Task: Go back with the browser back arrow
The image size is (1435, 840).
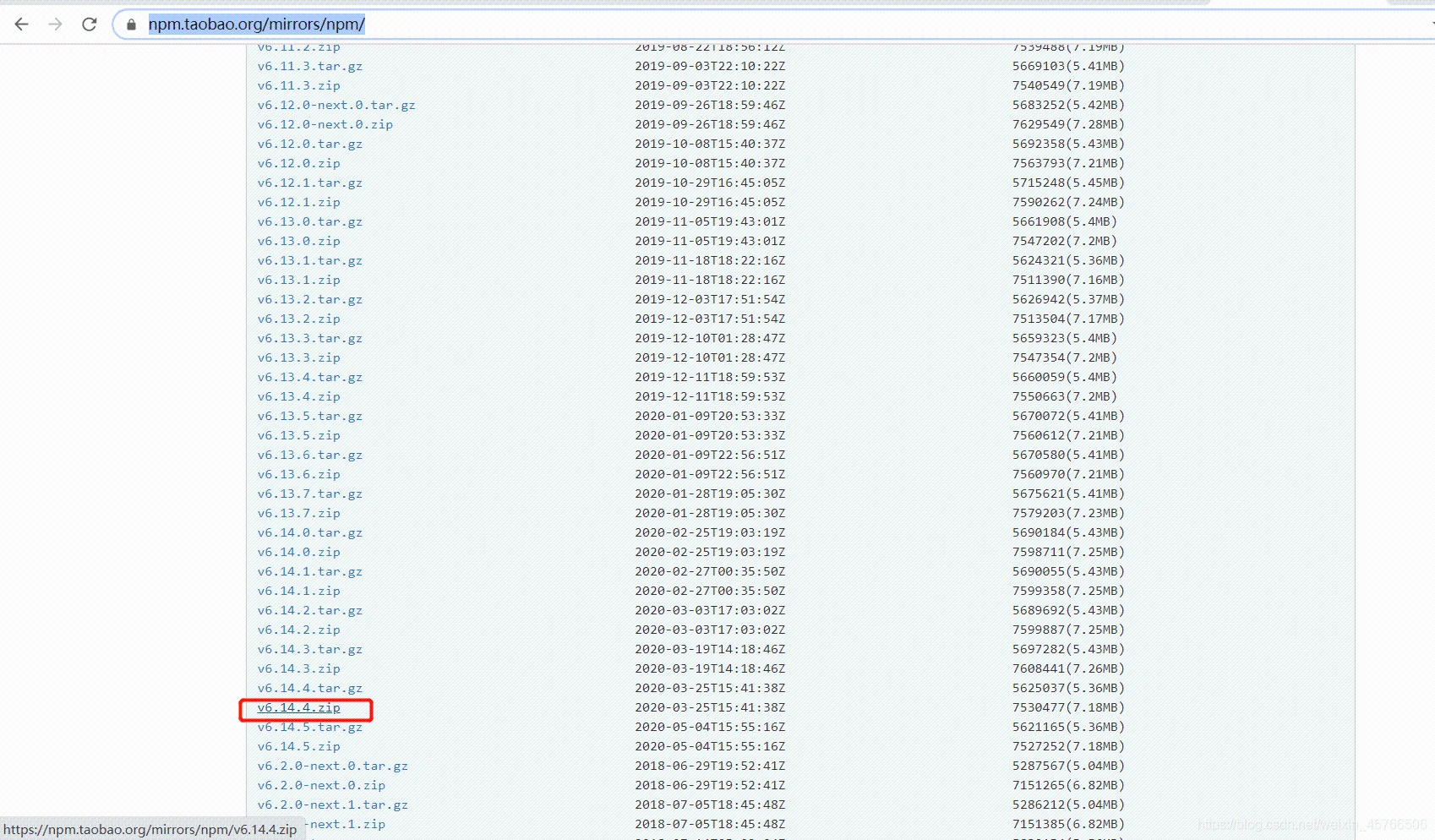Action: click(22, 25)
